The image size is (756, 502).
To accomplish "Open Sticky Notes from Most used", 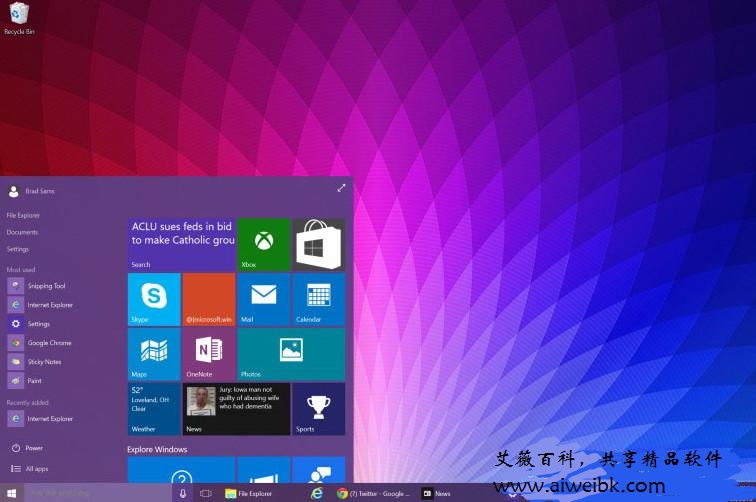I will click(35, 362).
